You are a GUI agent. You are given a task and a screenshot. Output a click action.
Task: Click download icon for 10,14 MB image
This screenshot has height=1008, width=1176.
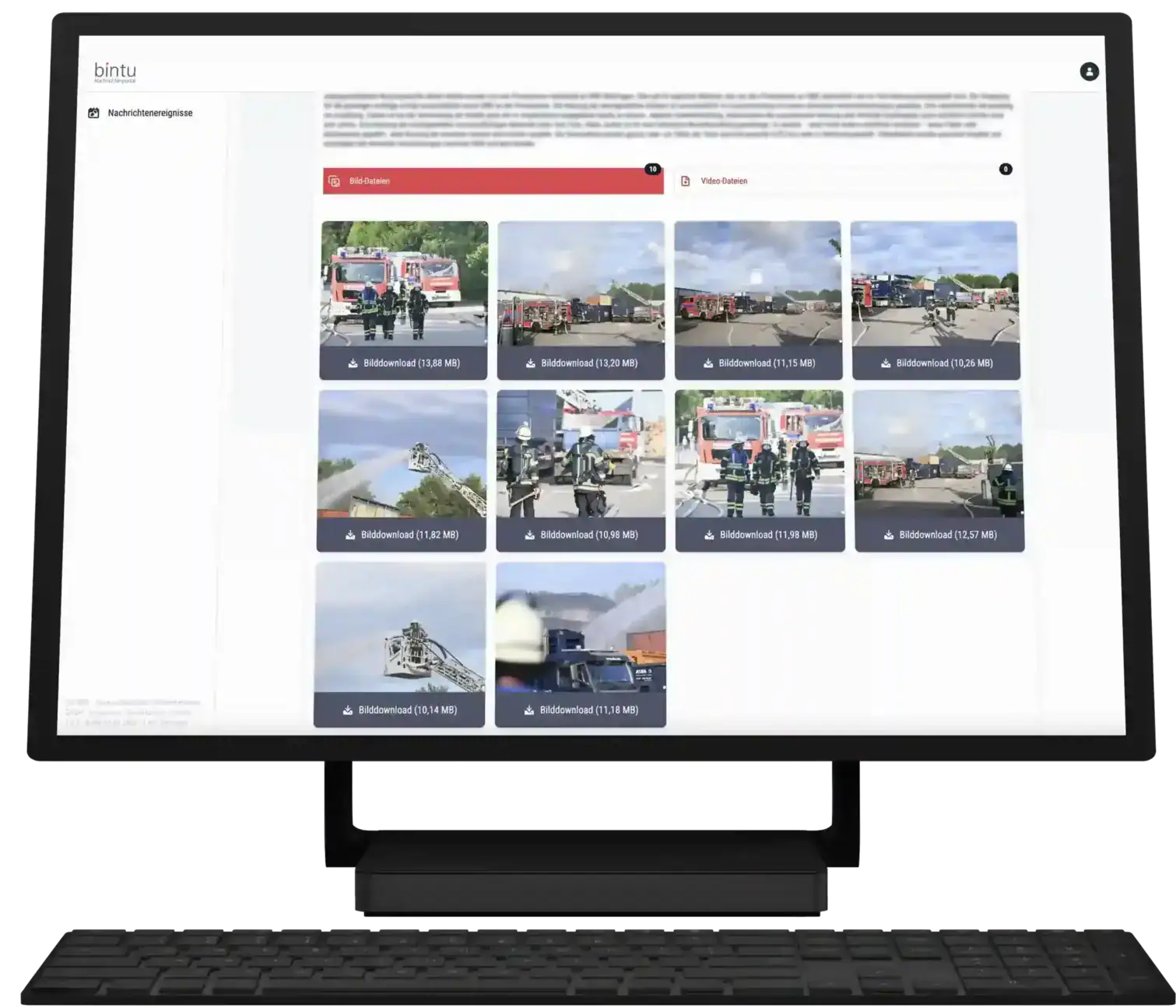tap(347, 710)
